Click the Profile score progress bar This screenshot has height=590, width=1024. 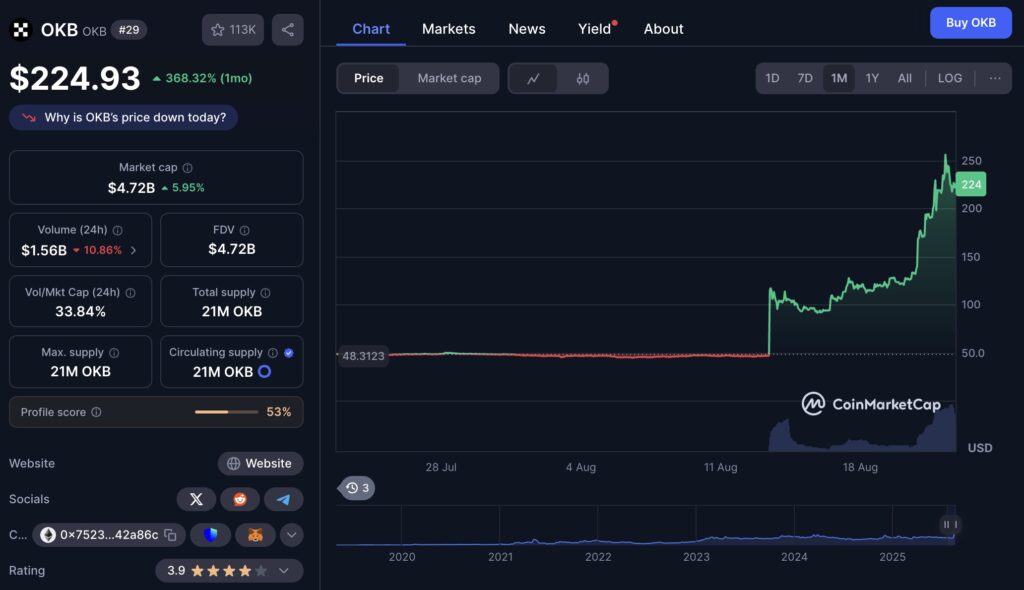(226, 412)
